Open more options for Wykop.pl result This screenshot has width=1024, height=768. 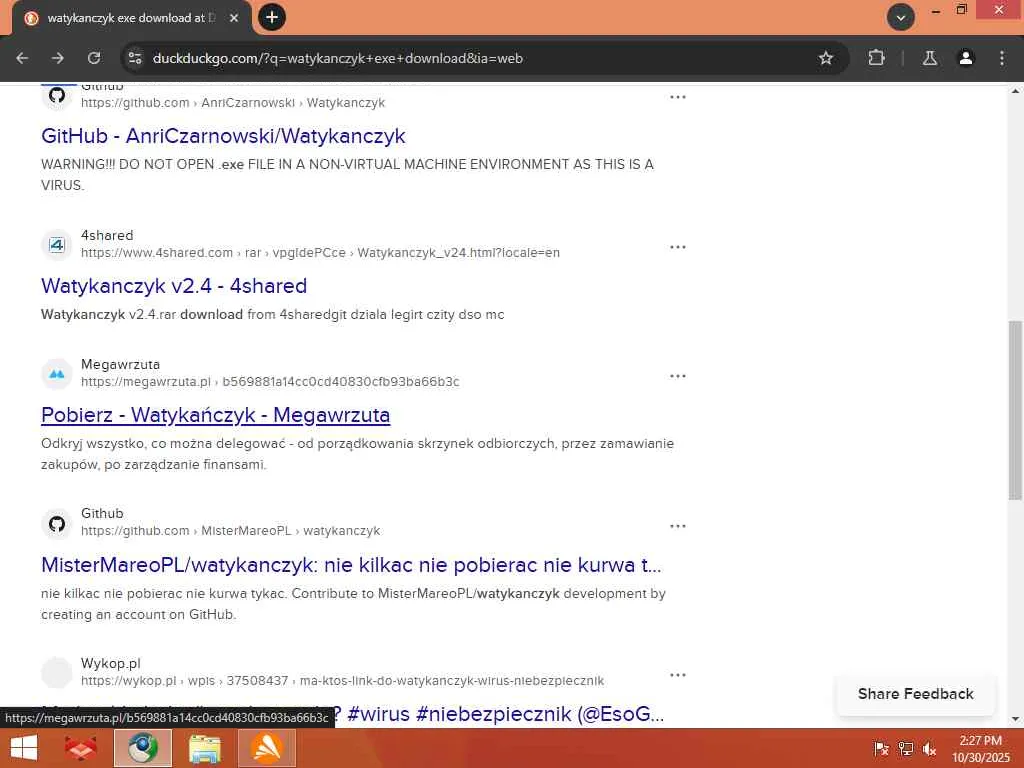coord(678,675)
